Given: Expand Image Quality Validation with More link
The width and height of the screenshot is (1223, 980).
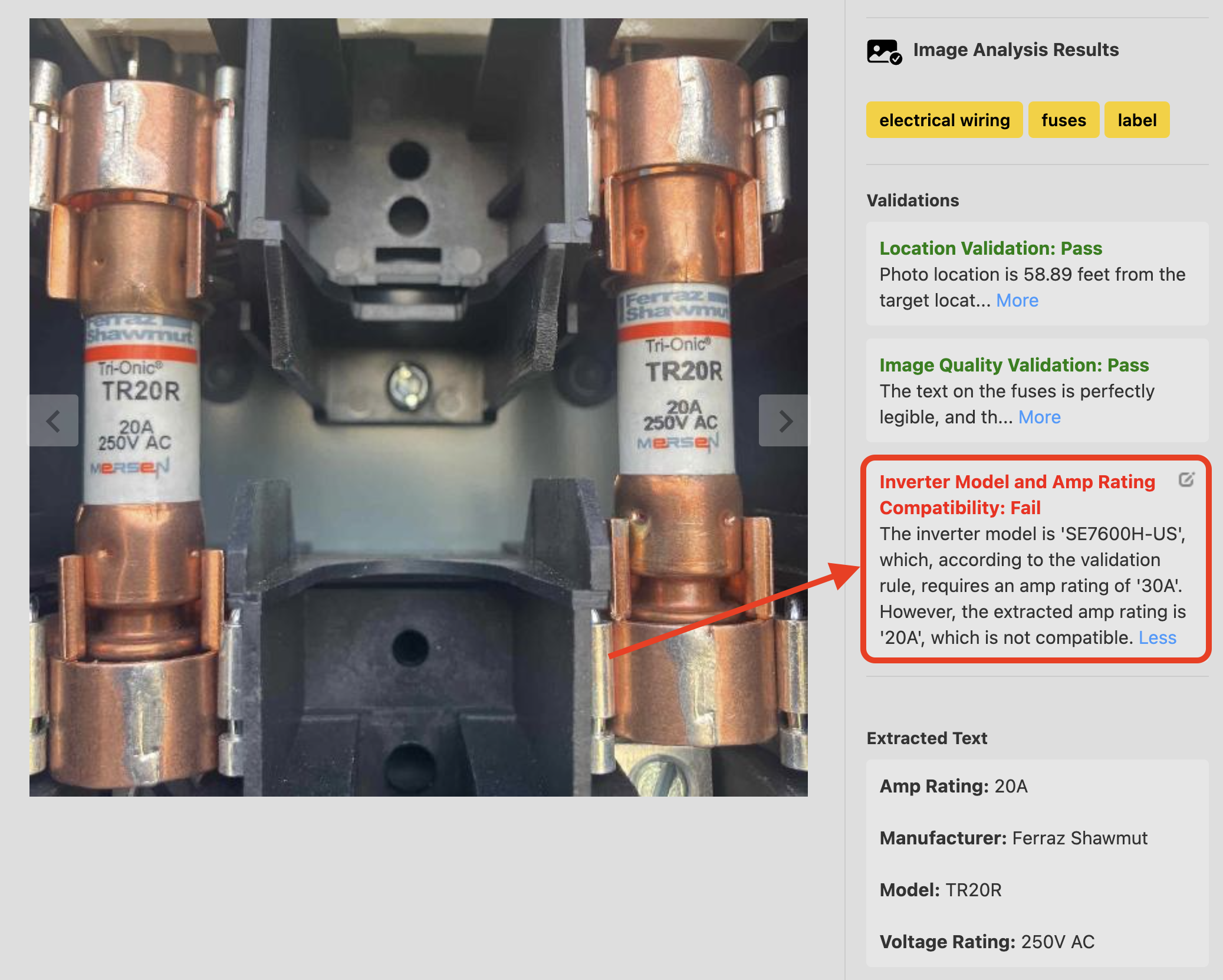Looking at the screenshot, I should click(1039, 417).
